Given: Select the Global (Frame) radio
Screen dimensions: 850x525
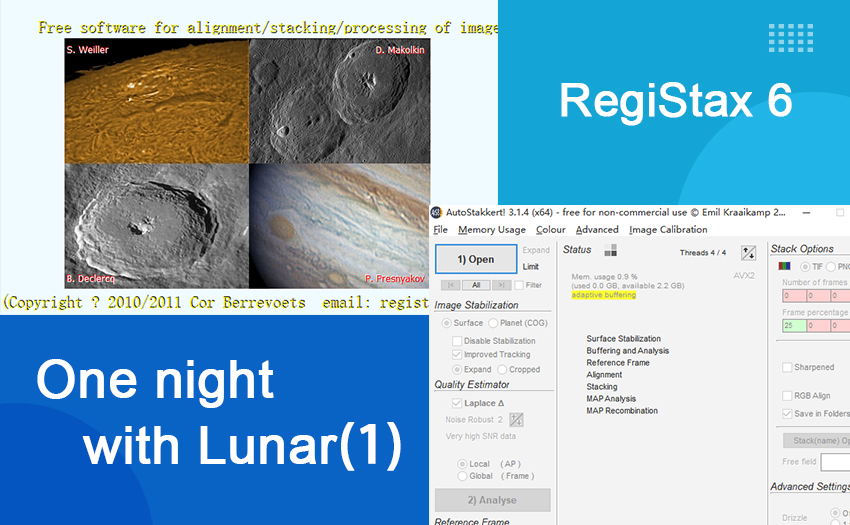Looking at the screenshot, I should pyautogui.click(x=462, y=476).
